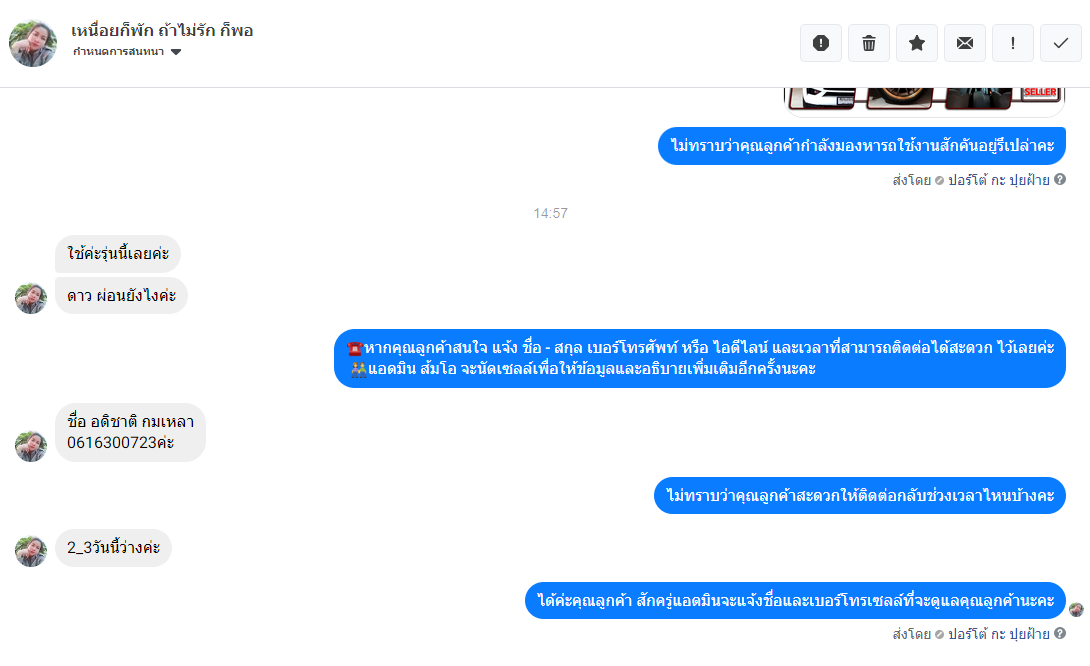Click help icon beside bottom sender name
This screenshot has width=1090, height=666.
click(x=1060, y=633)
